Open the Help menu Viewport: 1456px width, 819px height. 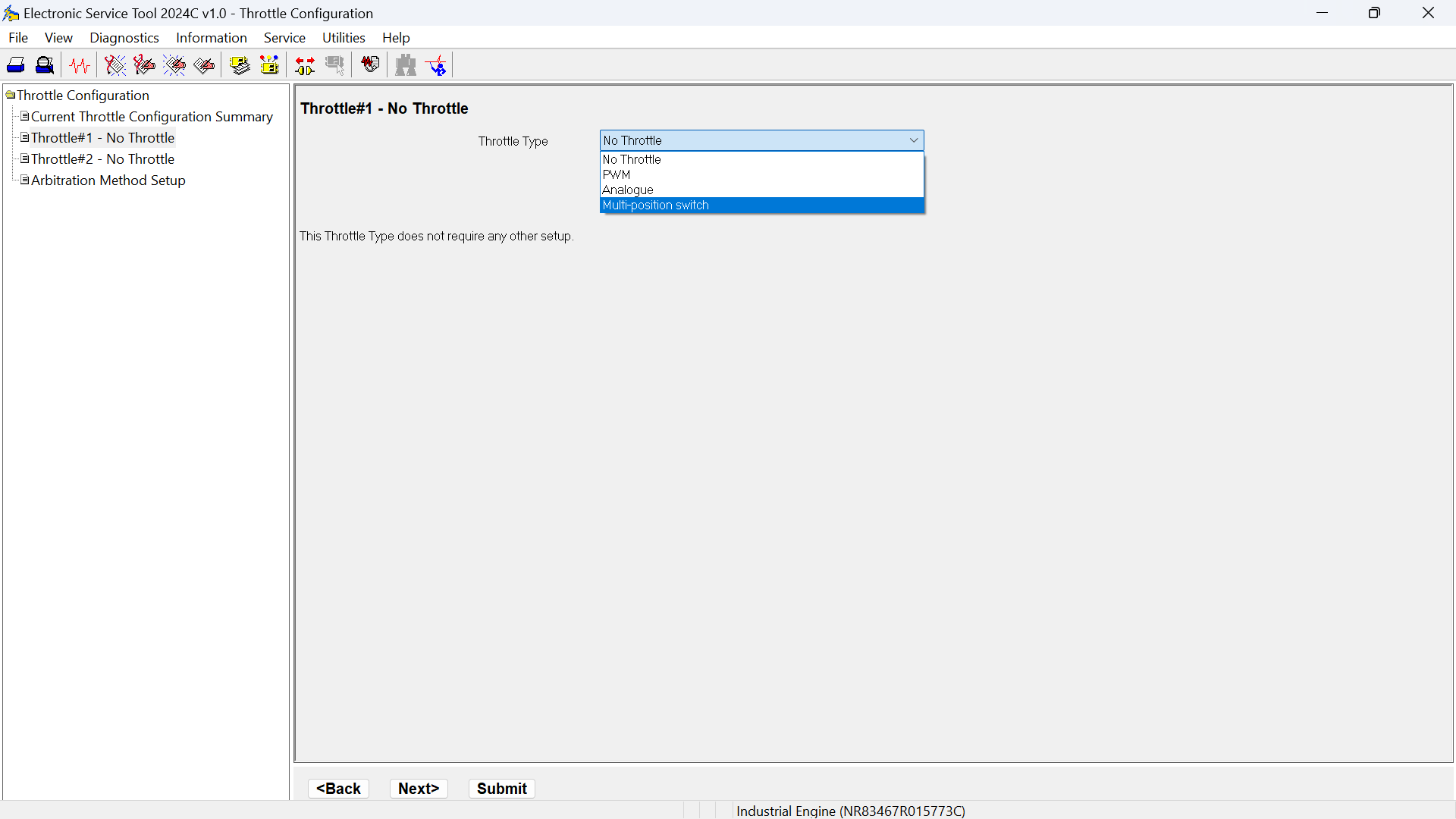coord(396,38)
